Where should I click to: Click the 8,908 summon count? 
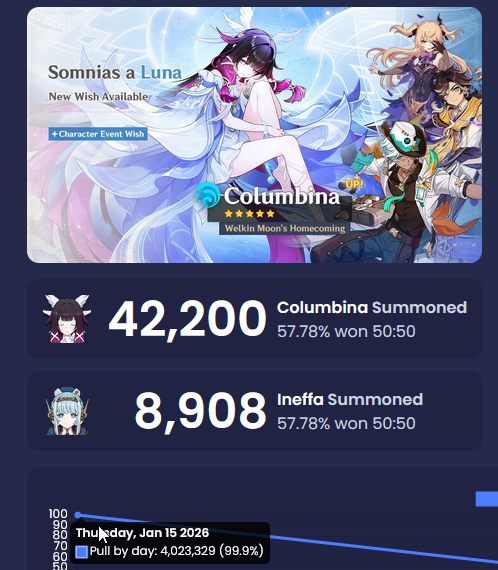point(200,412)
